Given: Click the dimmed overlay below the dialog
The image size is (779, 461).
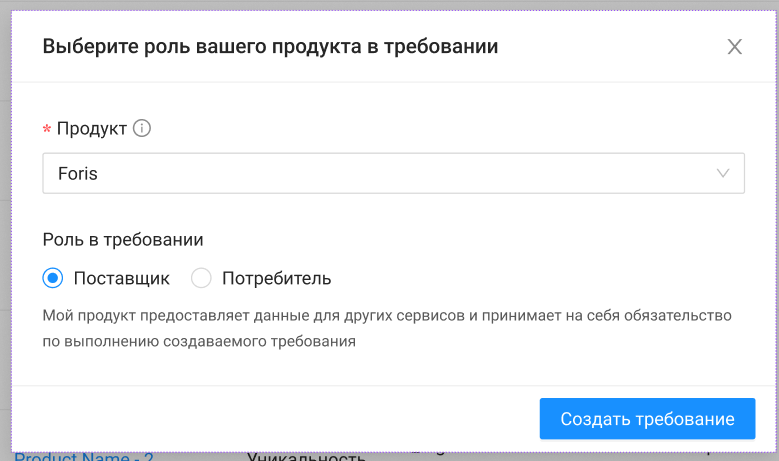Looking at the screenshot, I should 500,455.
